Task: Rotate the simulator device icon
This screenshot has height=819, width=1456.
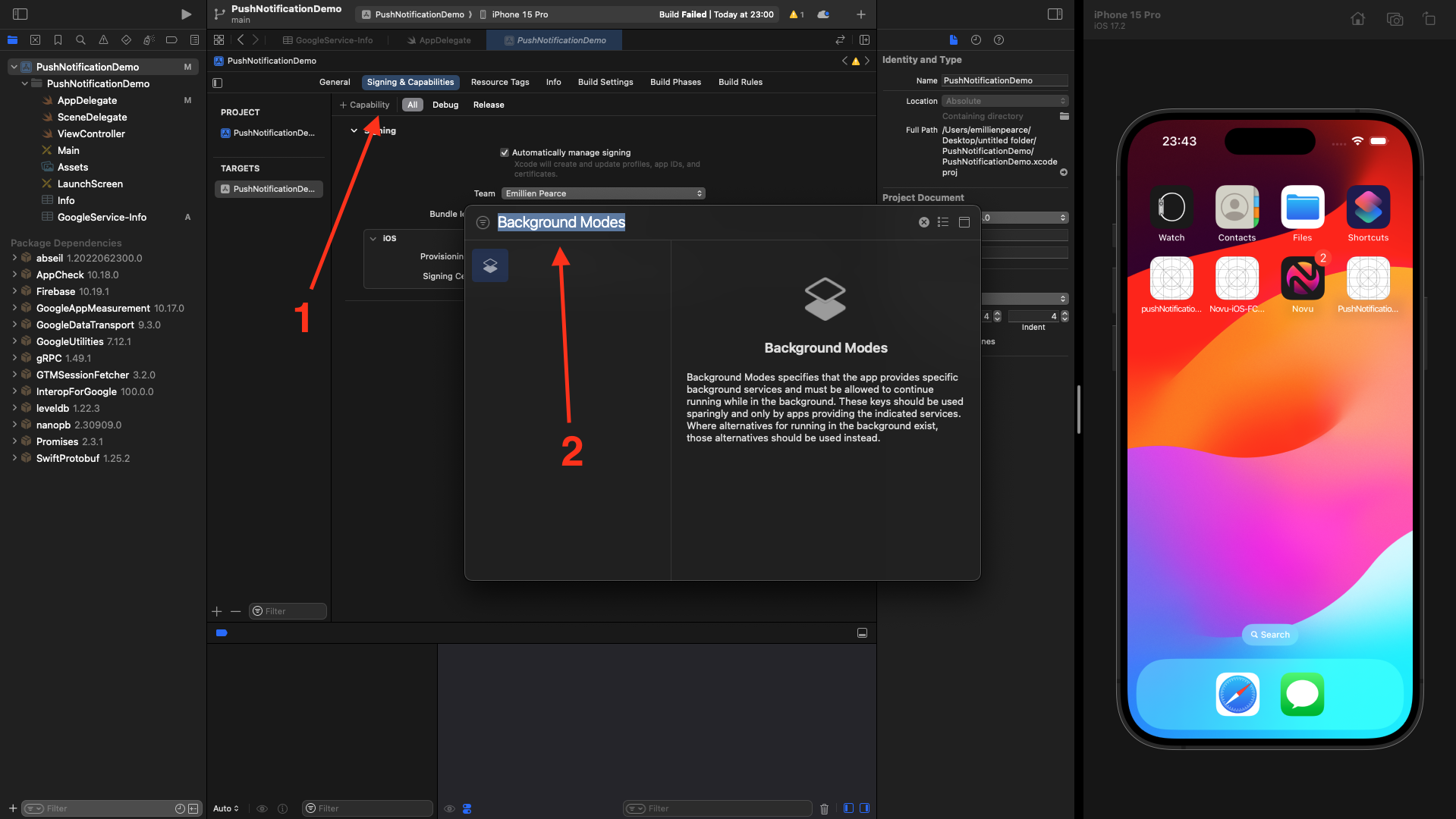Action: (x=1429, y=19)
